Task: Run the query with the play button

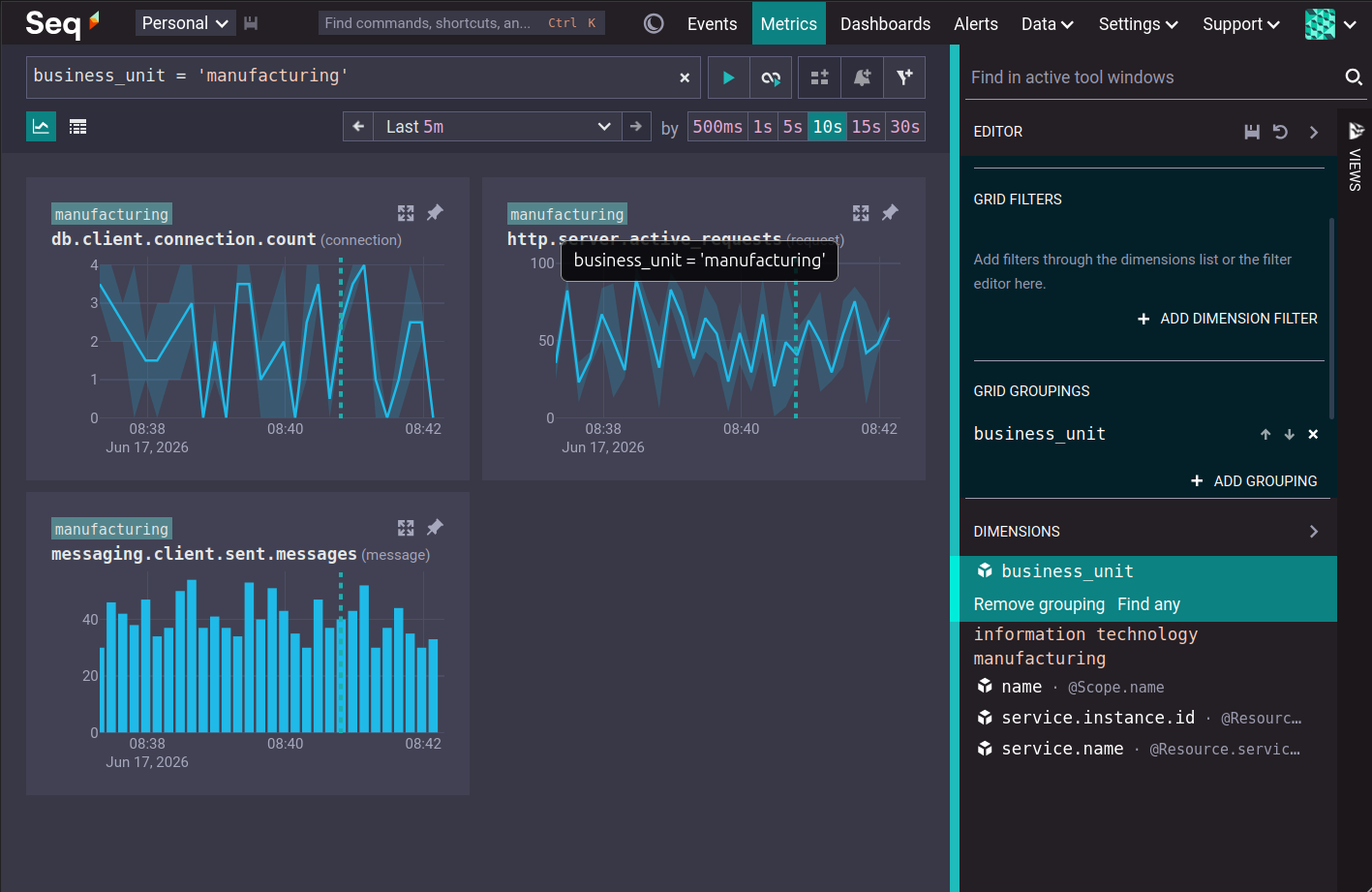Action: (728, 77)
